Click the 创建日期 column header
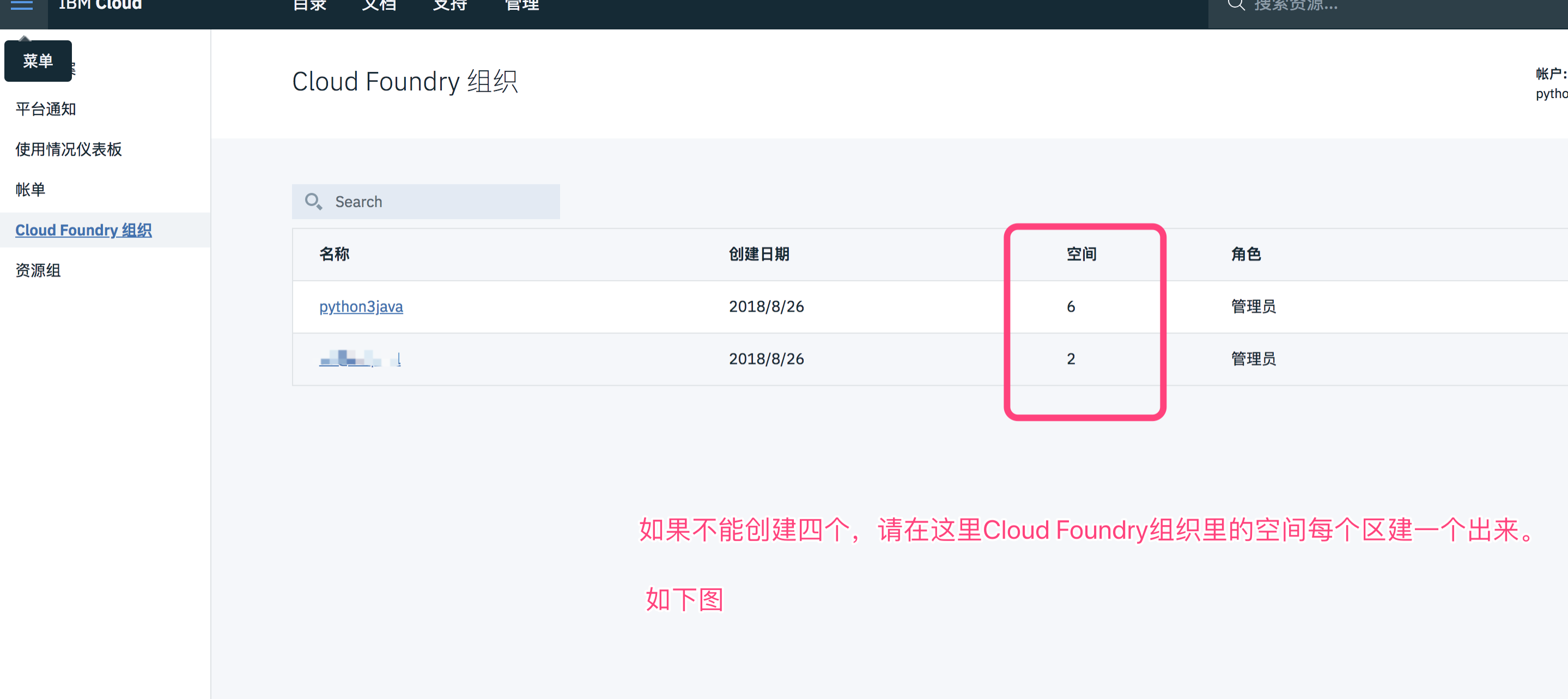The width and height of the screenshot is (1568, 699). [759, 254]
